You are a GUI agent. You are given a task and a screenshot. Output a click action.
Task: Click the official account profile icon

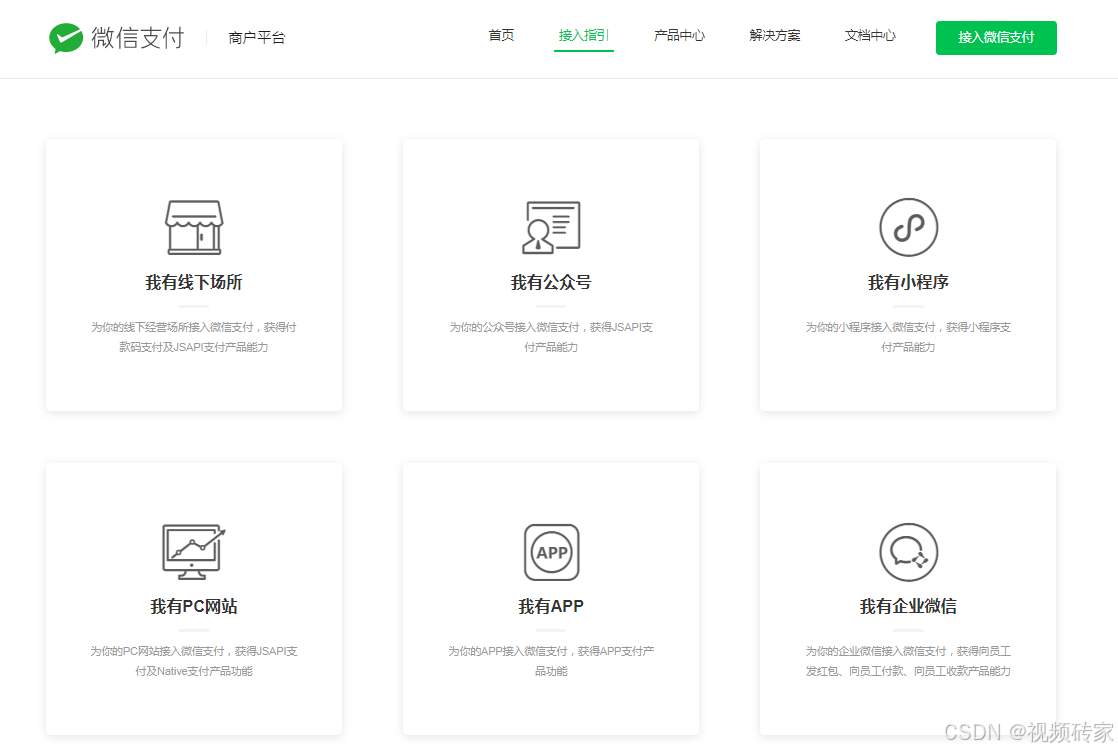pos(551,227)
